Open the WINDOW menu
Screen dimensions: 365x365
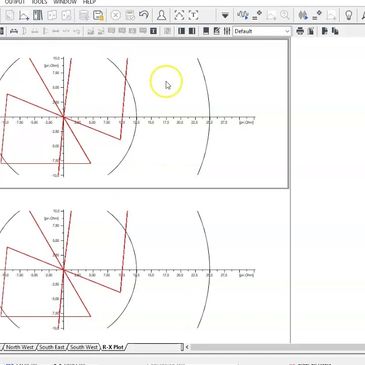(x=65, y=2)
